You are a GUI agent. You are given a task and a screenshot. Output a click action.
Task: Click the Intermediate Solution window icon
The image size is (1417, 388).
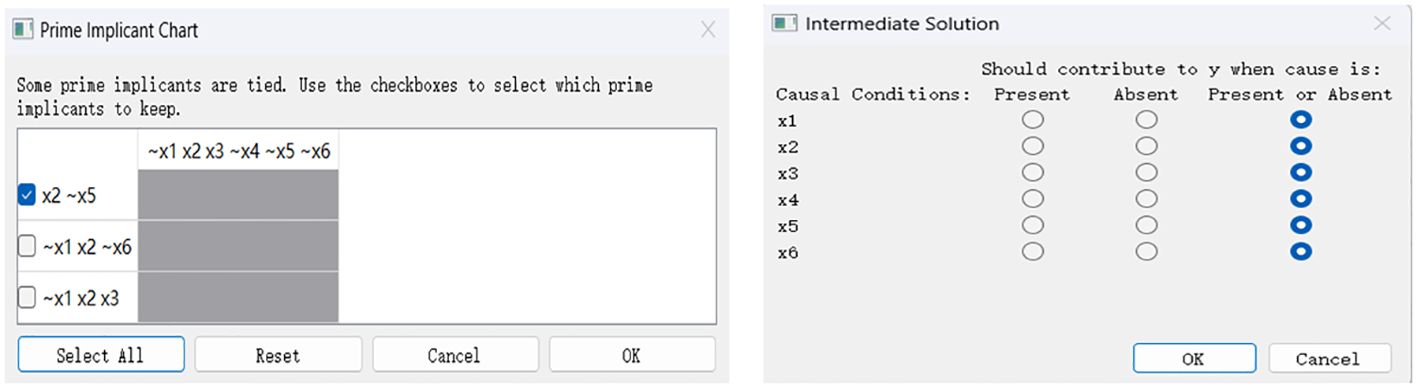(787, 23)
